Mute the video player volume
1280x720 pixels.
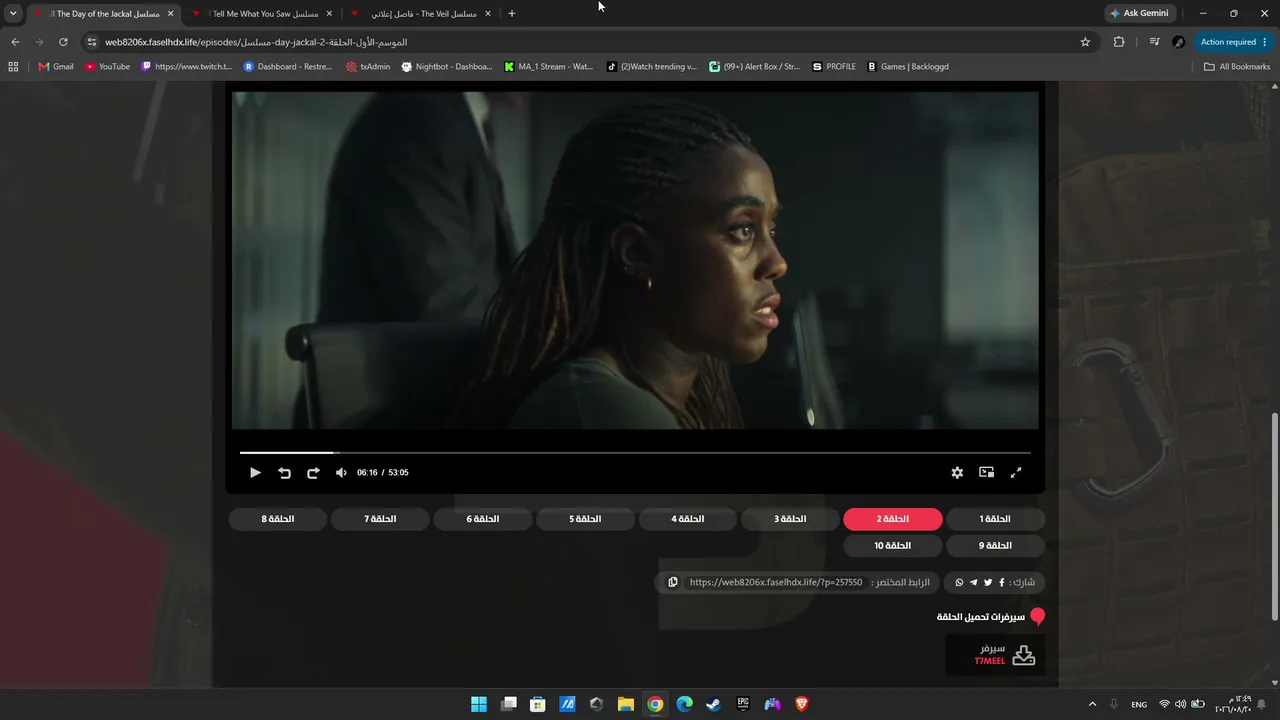pos(341,473)
